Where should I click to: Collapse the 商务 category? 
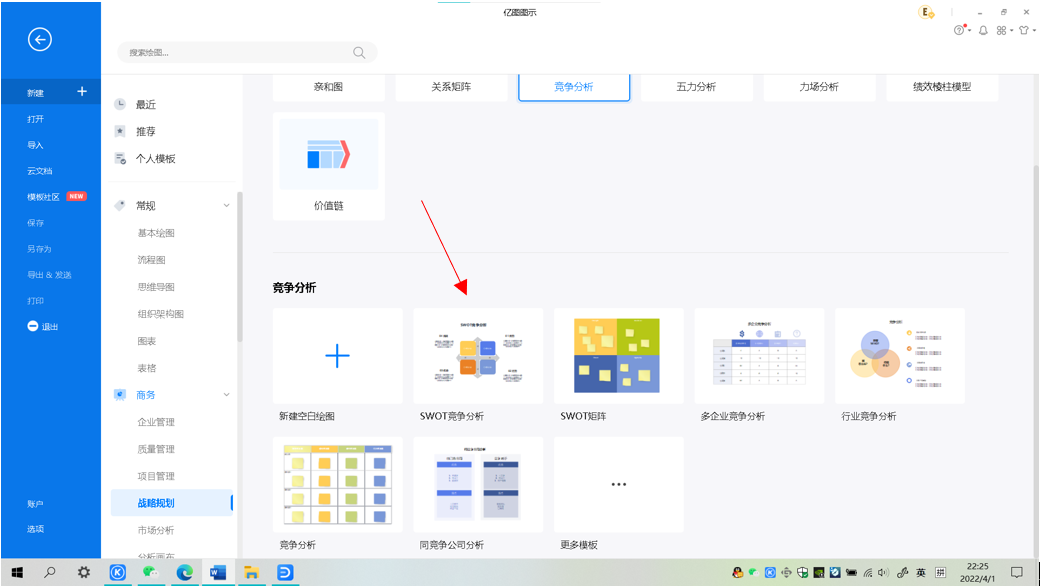click(x=226, y=395)
